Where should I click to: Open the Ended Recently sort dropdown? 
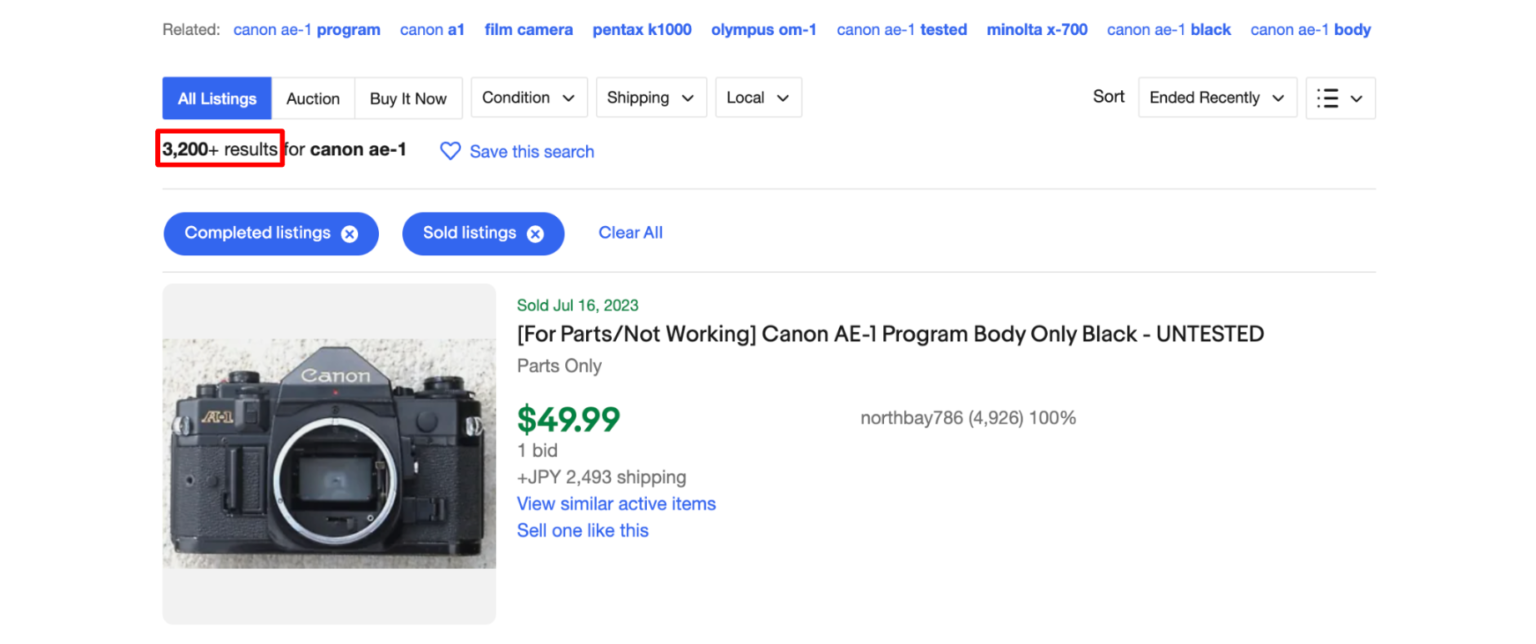tap(1216, 97)
